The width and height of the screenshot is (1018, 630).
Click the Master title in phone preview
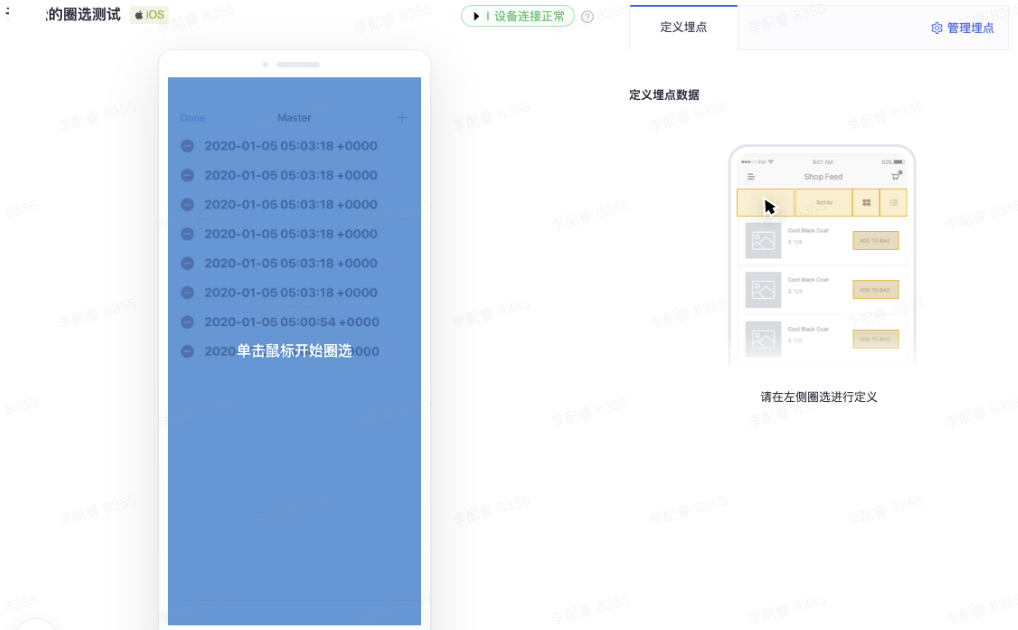coord(294,118)
